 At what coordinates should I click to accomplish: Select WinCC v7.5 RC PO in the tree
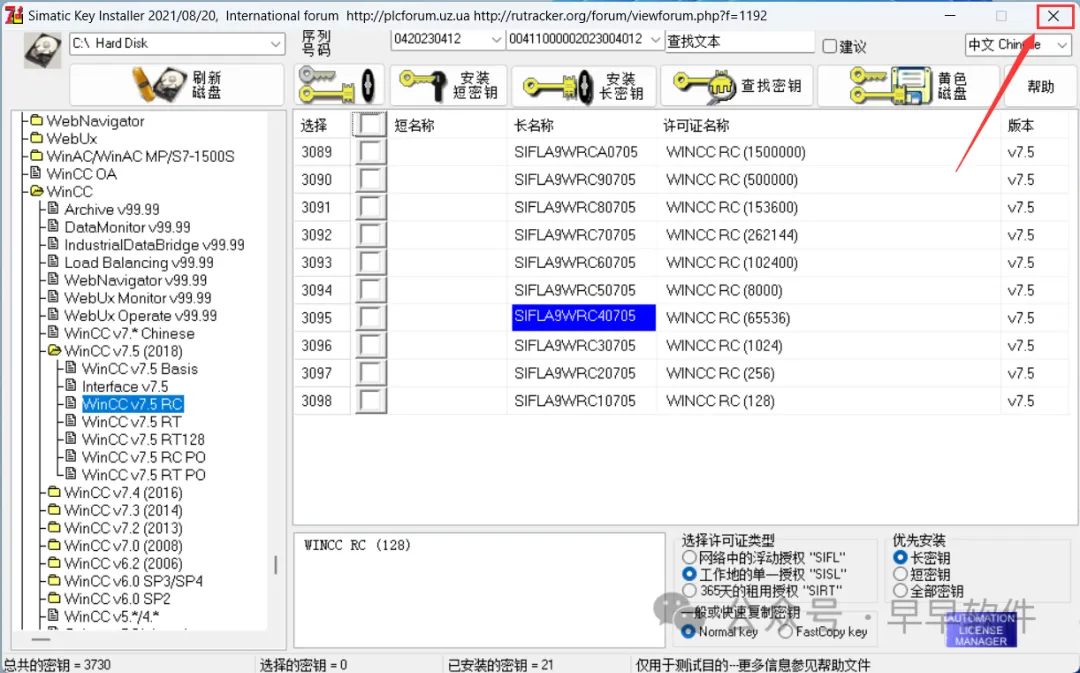tap(144, 457)
